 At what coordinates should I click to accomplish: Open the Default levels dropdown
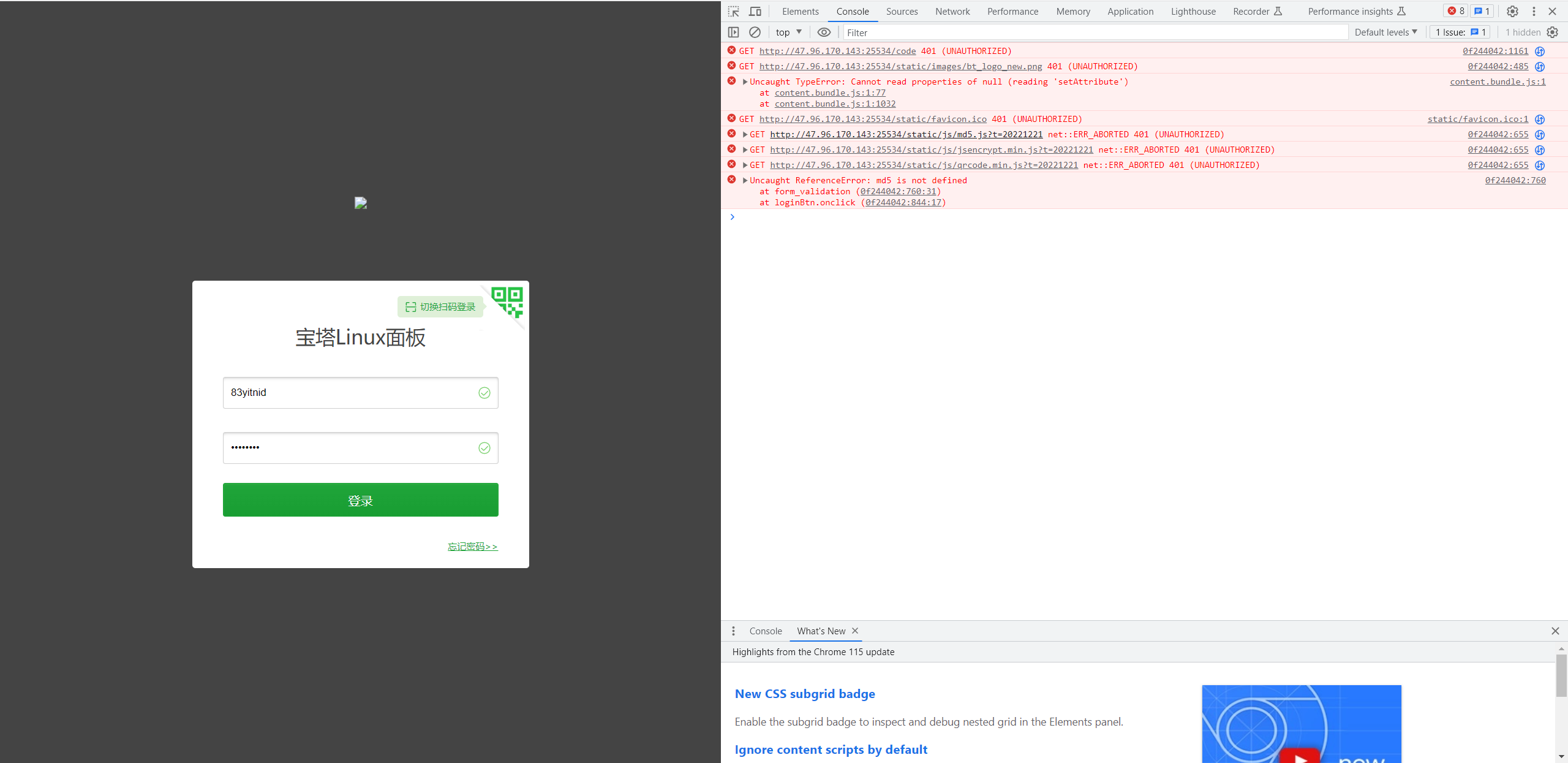1385,32
